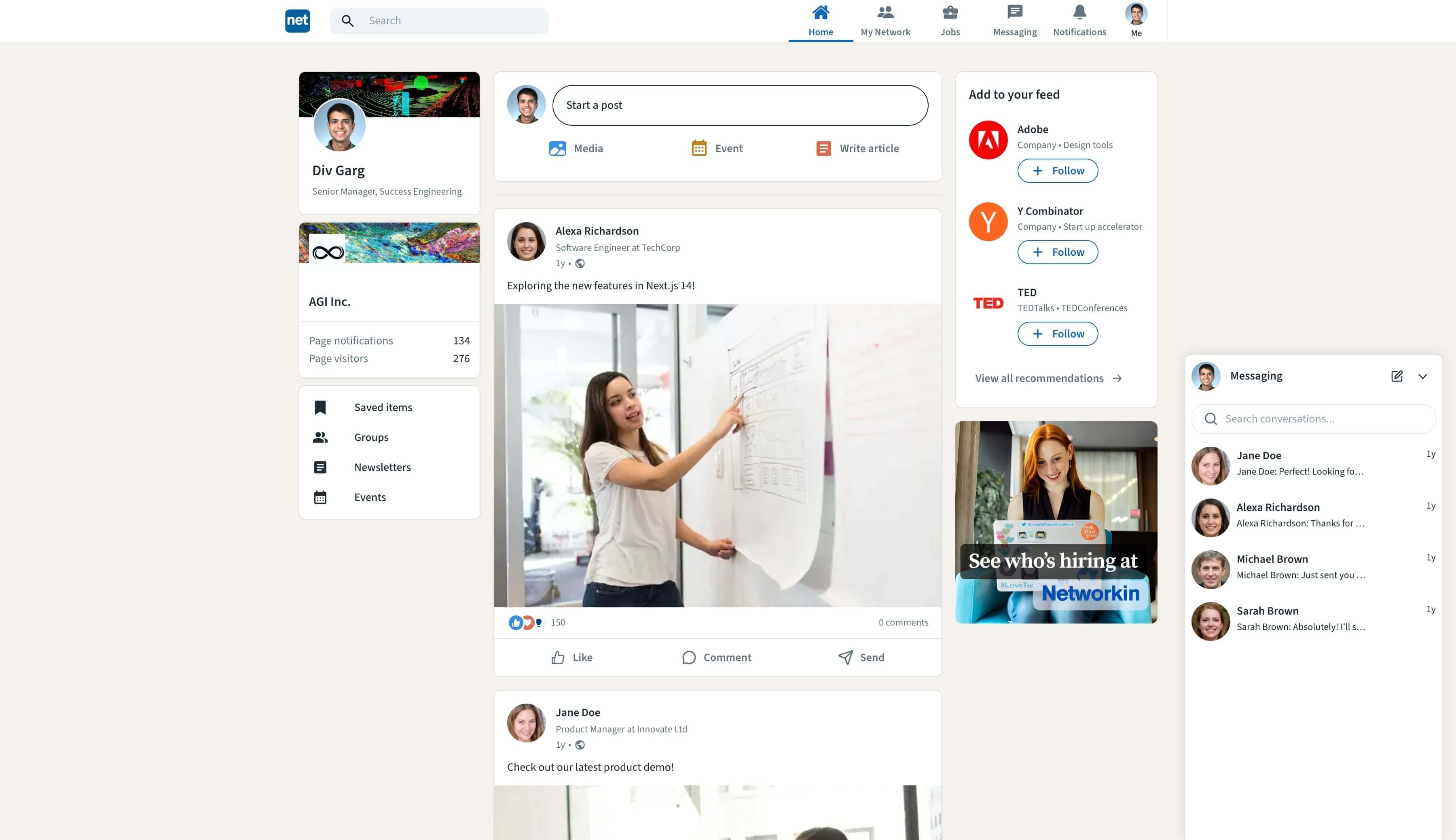This screenshot has height=840, width=1456.
Task: Select My Network in the top navigation
Action: pyautogui.click(x=885, y=21)
